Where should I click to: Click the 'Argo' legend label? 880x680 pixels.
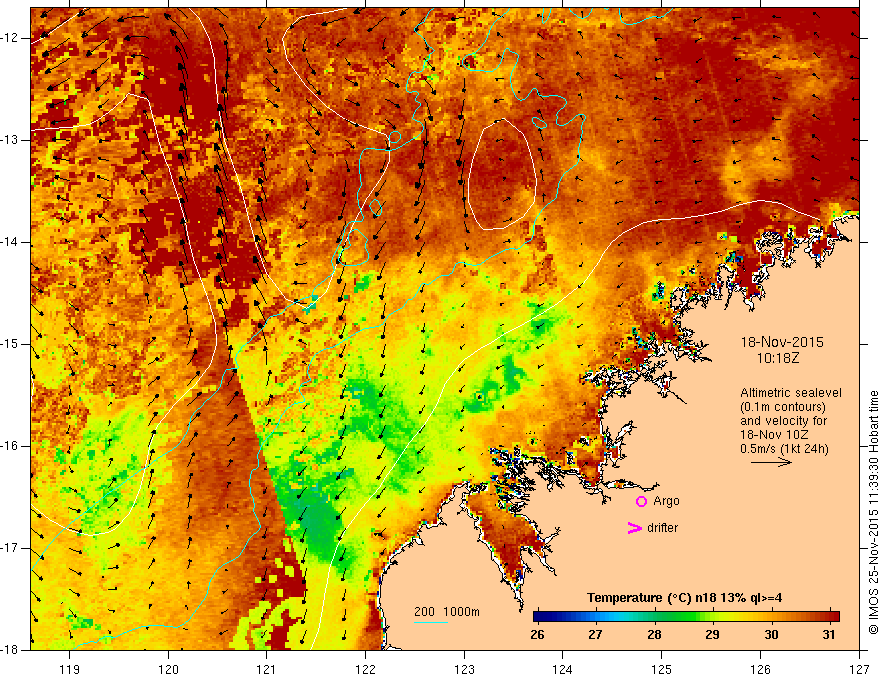click(666, 501)
